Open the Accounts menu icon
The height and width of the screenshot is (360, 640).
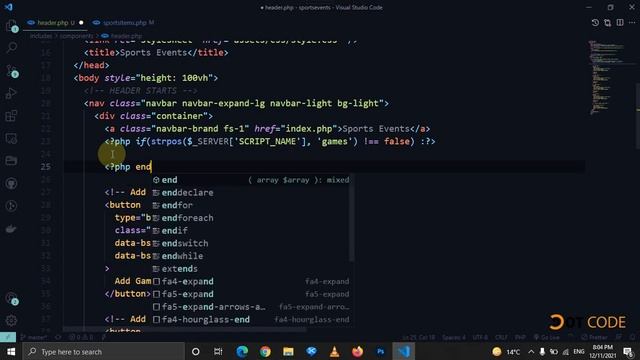[x=11, y=298]
